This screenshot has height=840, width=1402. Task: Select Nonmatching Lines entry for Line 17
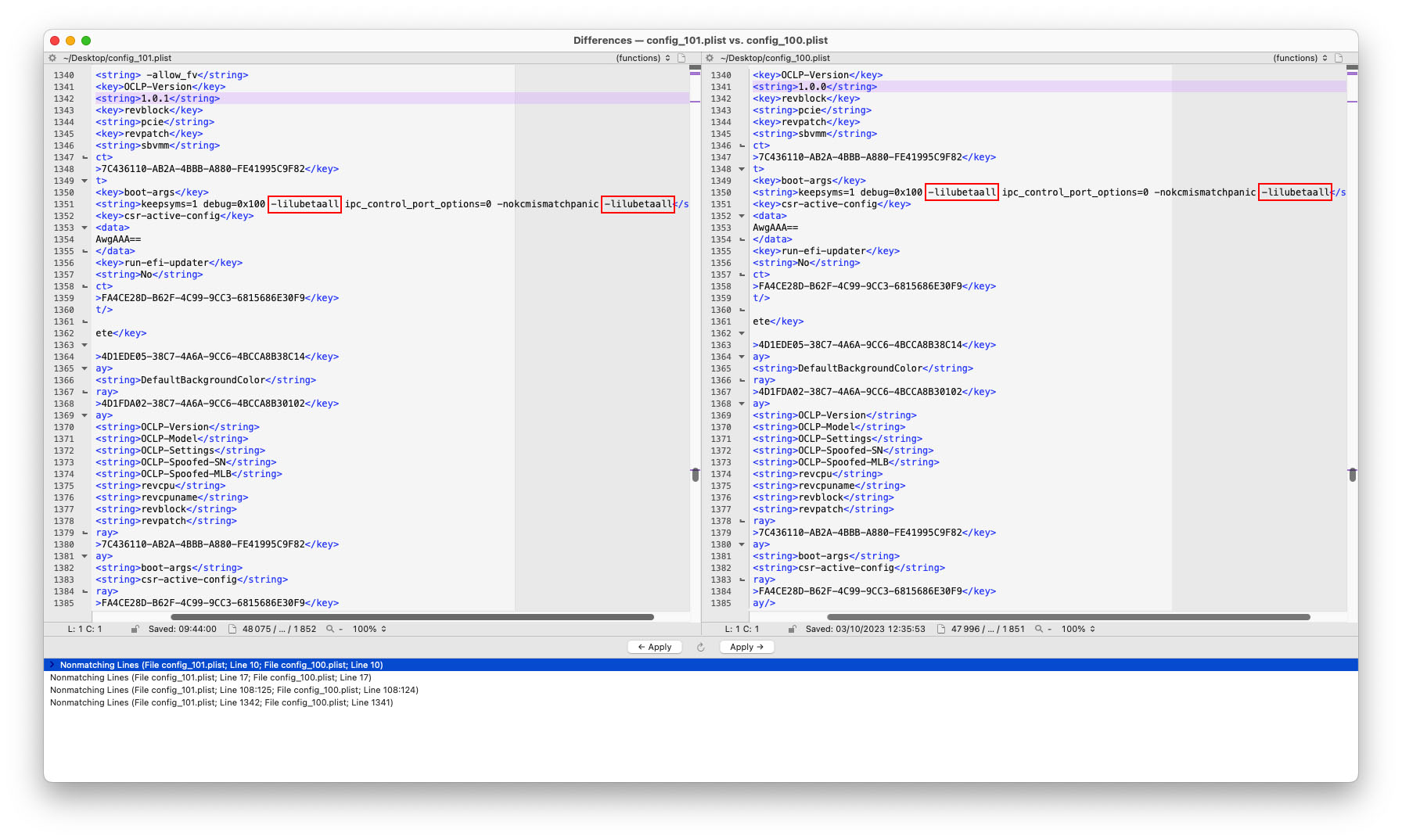click(x=701, y=677)
